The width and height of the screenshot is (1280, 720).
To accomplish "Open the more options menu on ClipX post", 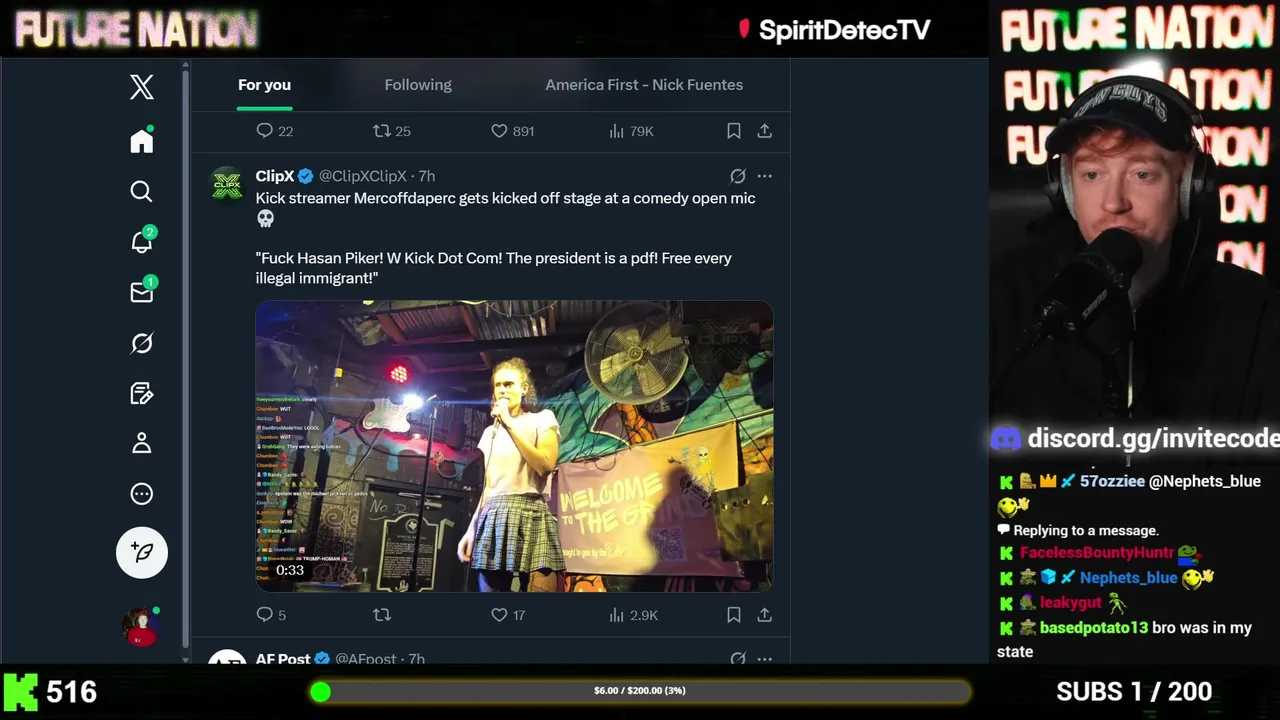I will 764,176.
